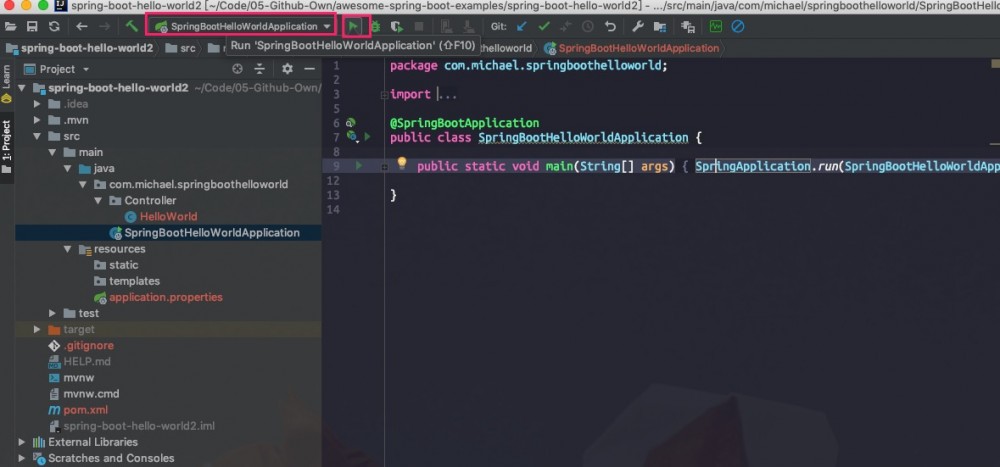Viewport: 1000px width, 467px height.
Task: Navigate Back with the left arrow
Action: [82, 27]
